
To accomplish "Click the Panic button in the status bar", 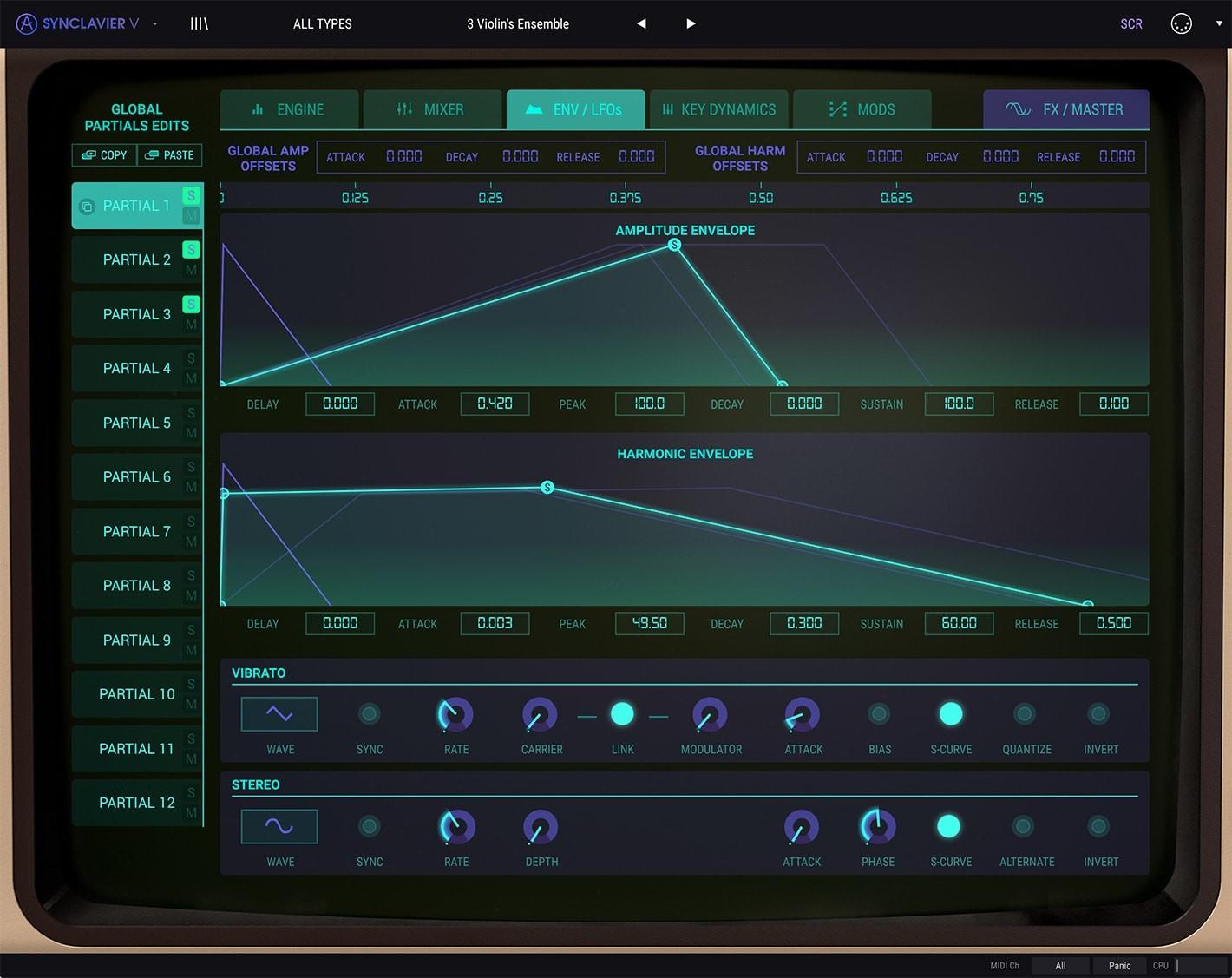I will (x=1118, y=965).
